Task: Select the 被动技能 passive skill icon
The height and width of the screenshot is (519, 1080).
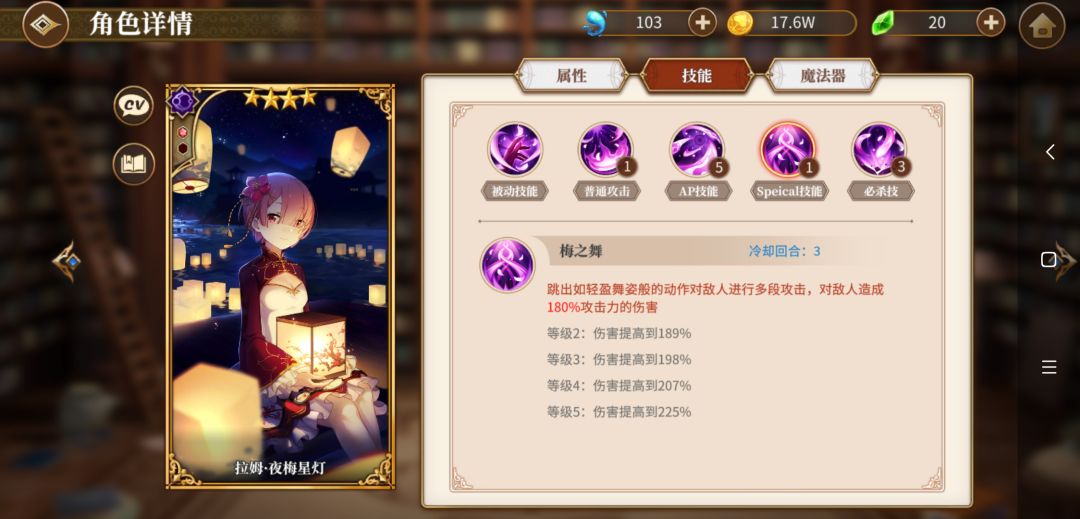Action: [515, 149]
